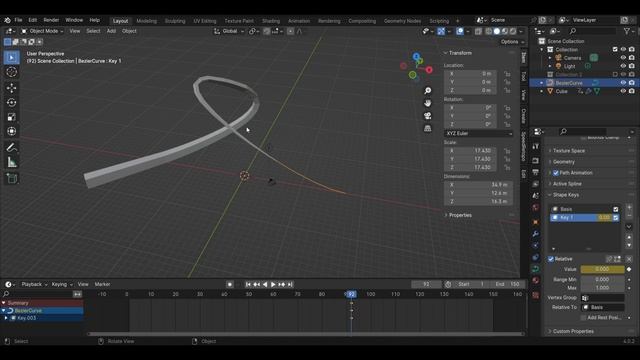Select the Move tool
This screenshot has width=640, height=360.
11,88
